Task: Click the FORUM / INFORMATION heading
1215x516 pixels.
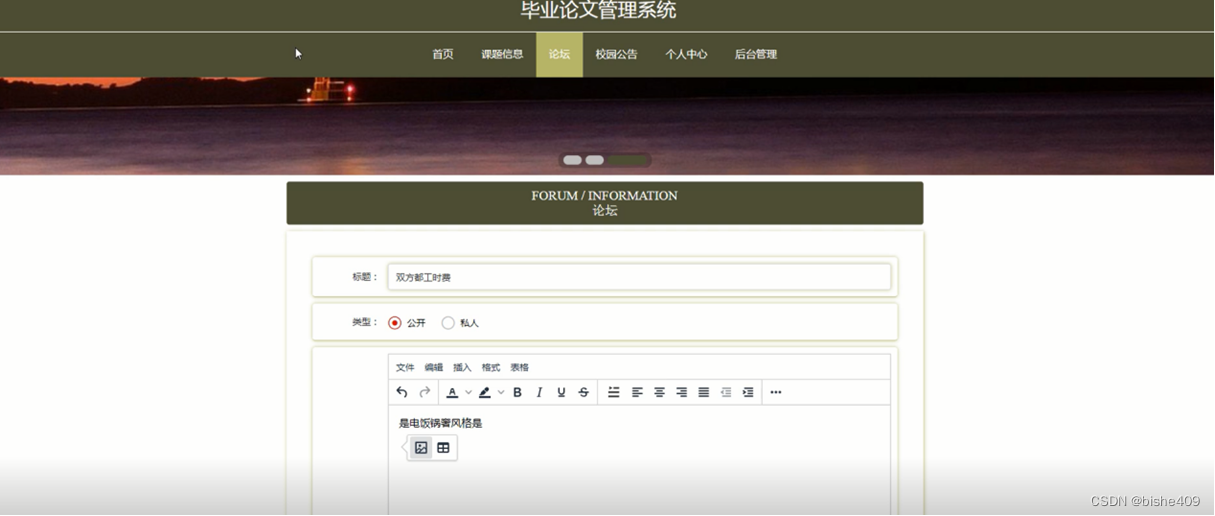Action: coord(604,195)
